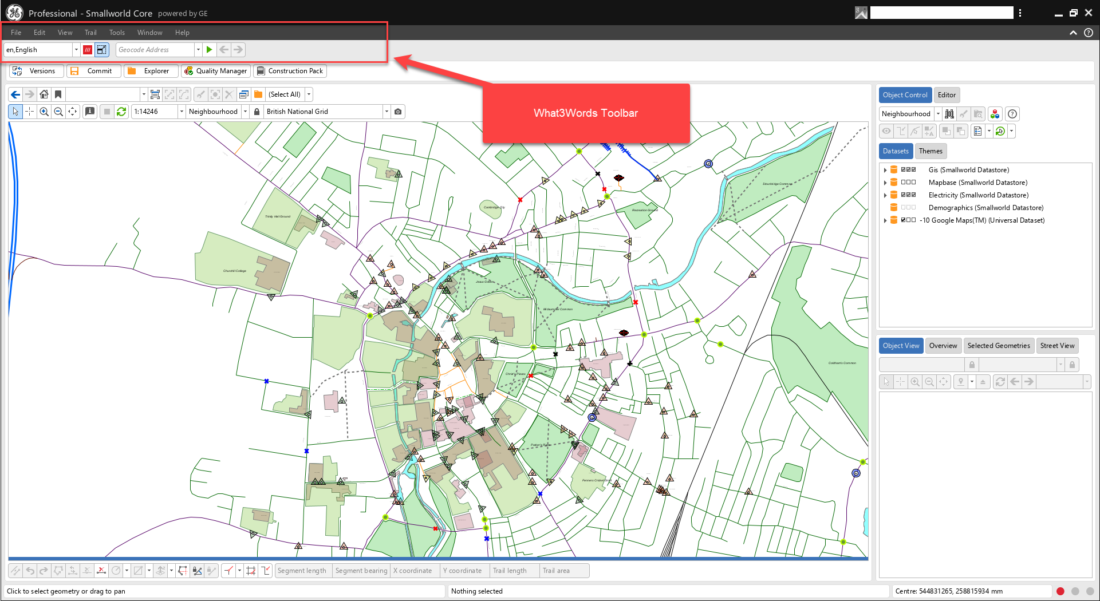This screenshot has height=601, width=1100.
Task: Toggle Mapbase datastore visibility checkboxes
Action: 908,182
